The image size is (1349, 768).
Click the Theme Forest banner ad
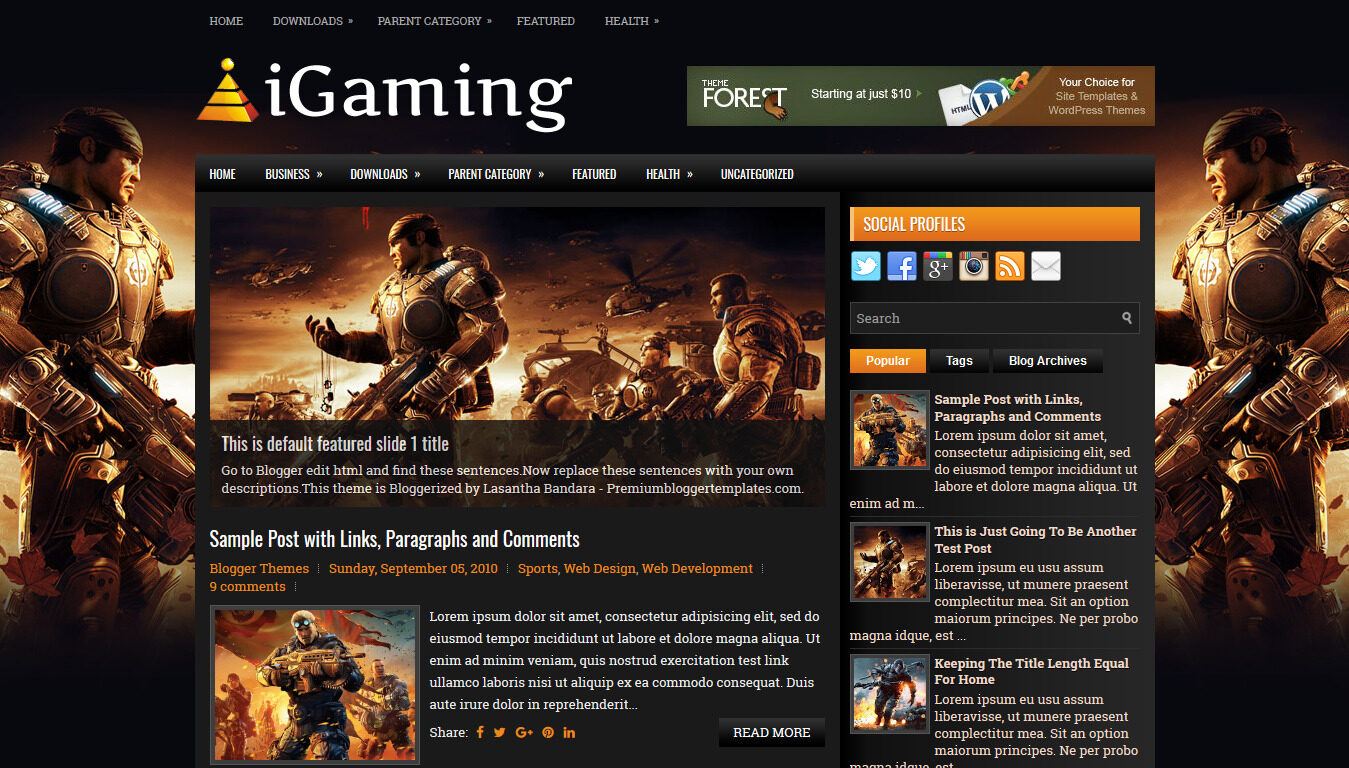tap(921, 96)
